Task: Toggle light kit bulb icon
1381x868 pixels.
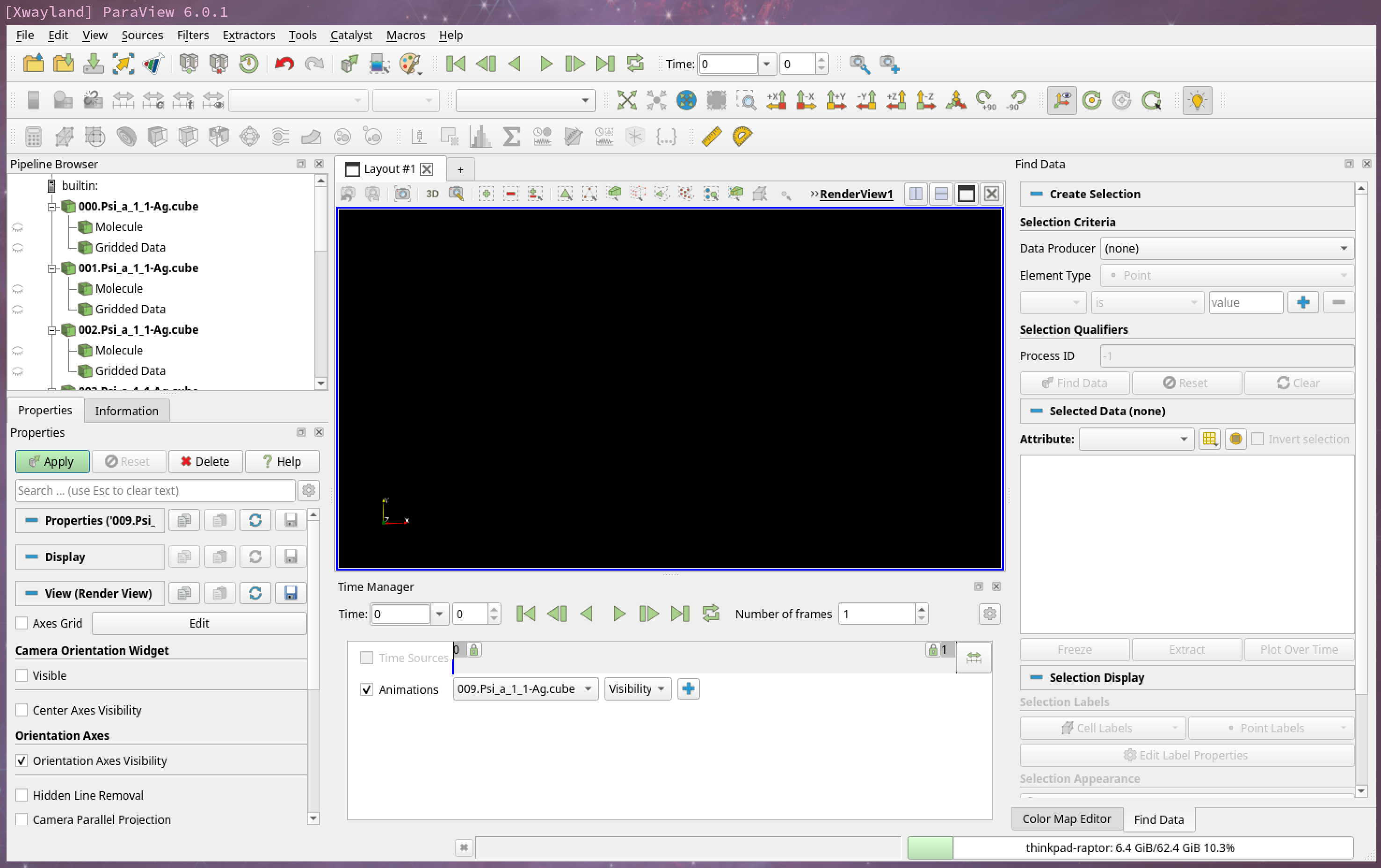Action: [1197, 101]
